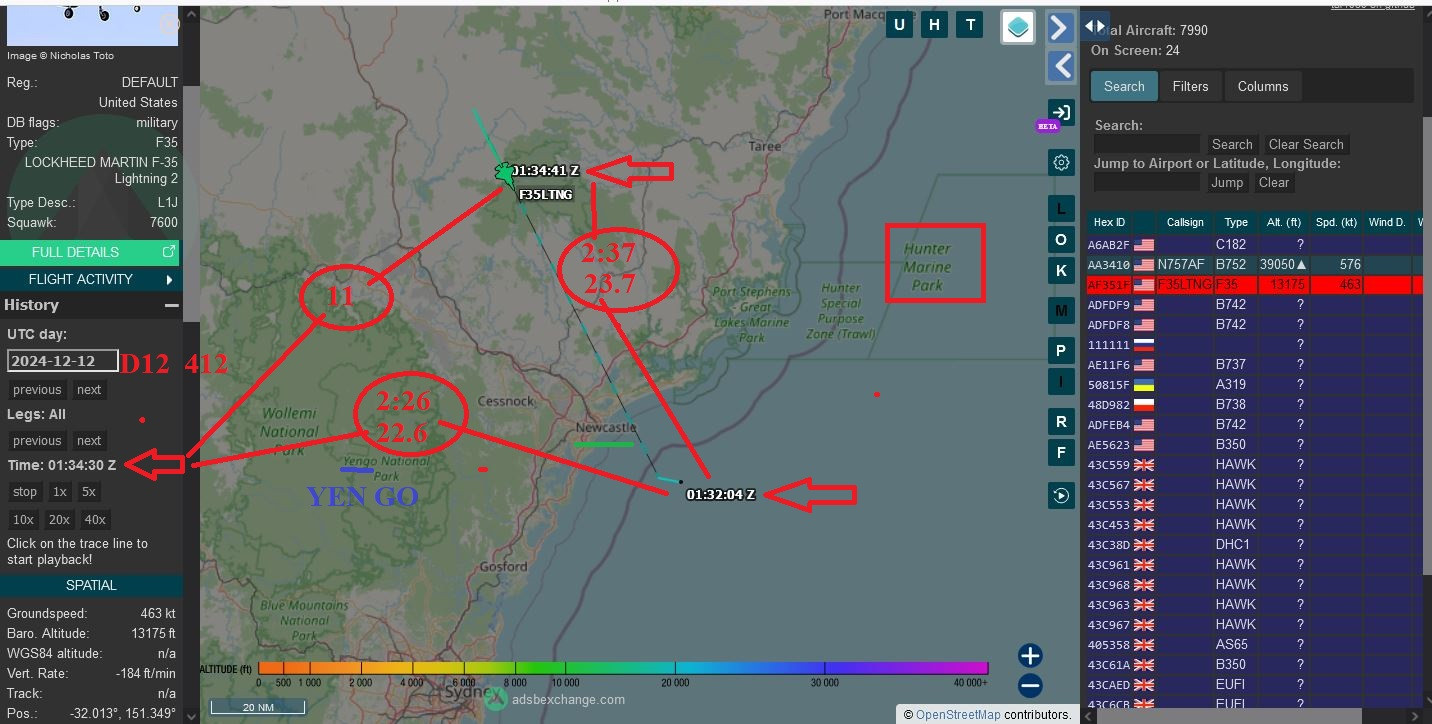
Task: Toggle the U button atop the map
Action: pyautogui.click(x=900, y=25)
